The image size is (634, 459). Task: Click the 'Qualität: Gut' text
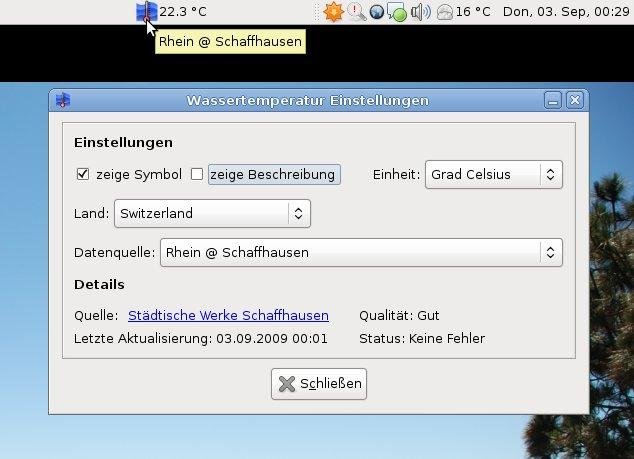pos(399,315)
